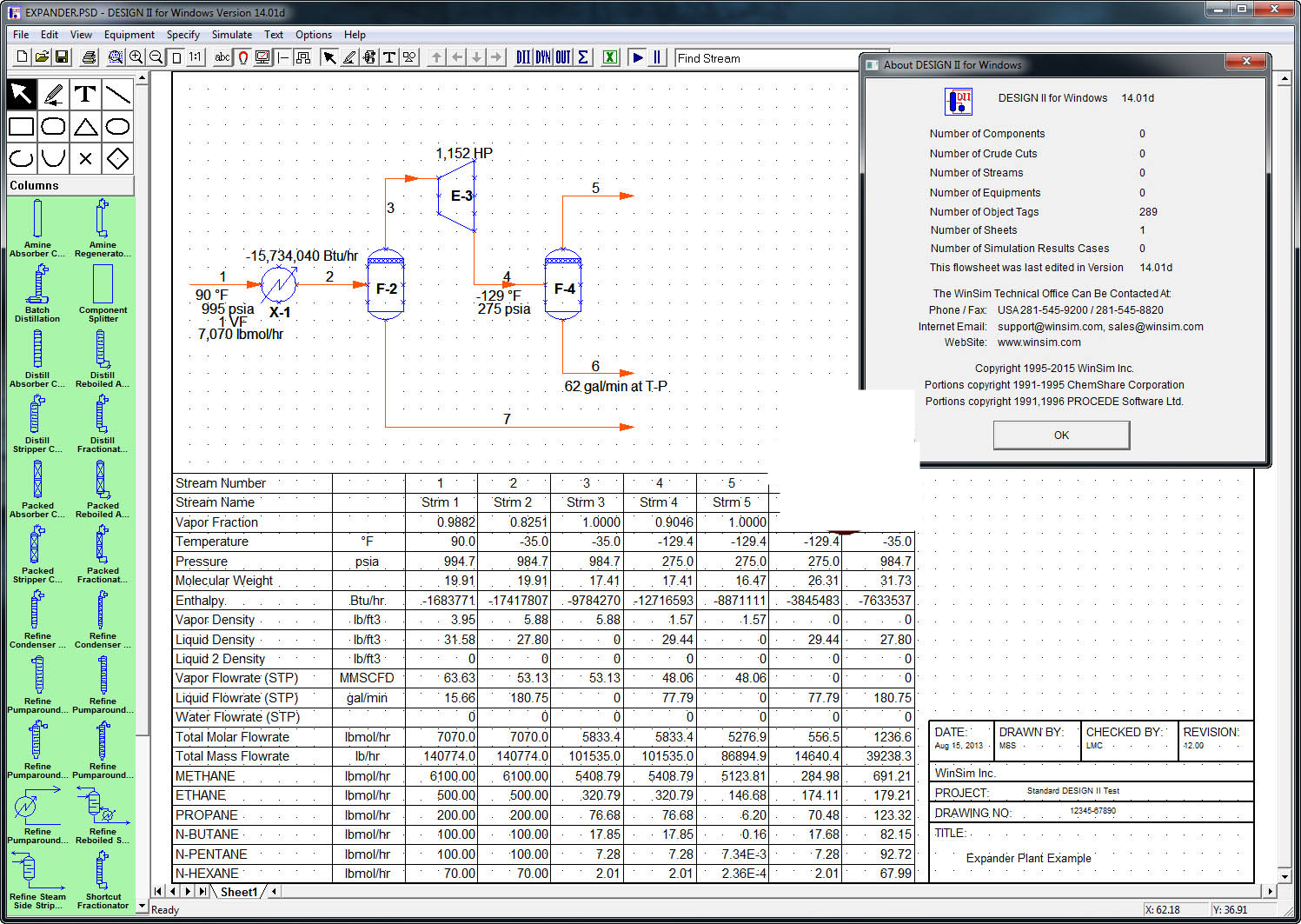Click the canvas horizontal scrollbar right arrow
This screenshot has width=1301, height=924.
(1270, 892)
